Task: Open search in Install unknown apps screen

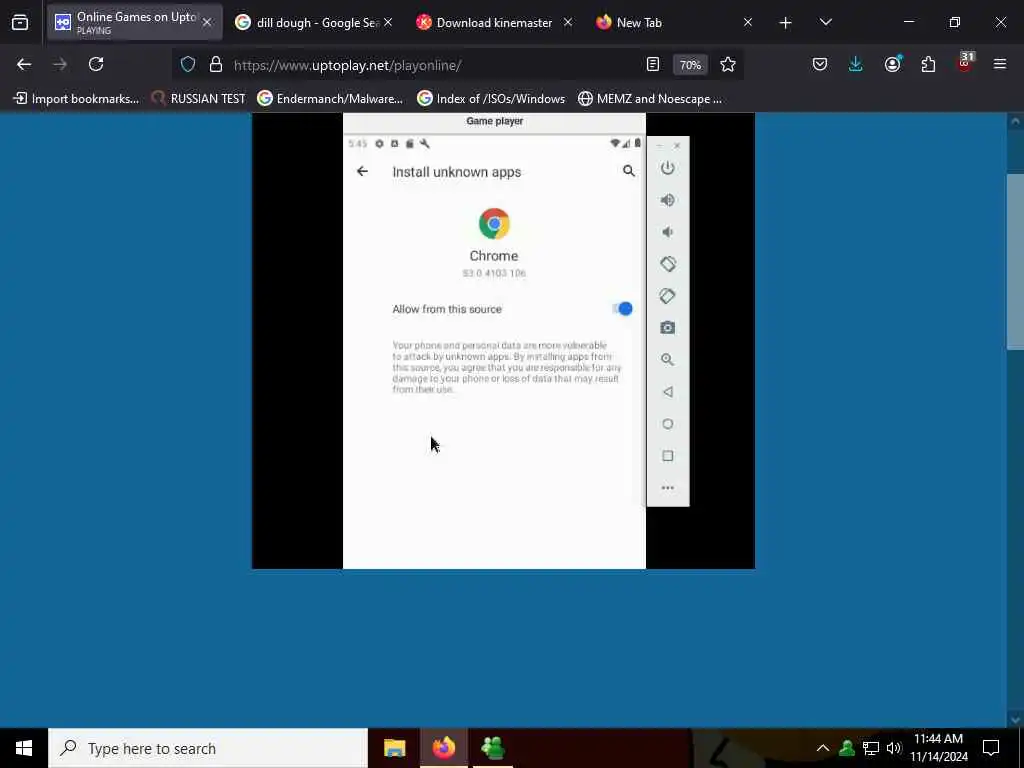Action: tap(628, 171)
